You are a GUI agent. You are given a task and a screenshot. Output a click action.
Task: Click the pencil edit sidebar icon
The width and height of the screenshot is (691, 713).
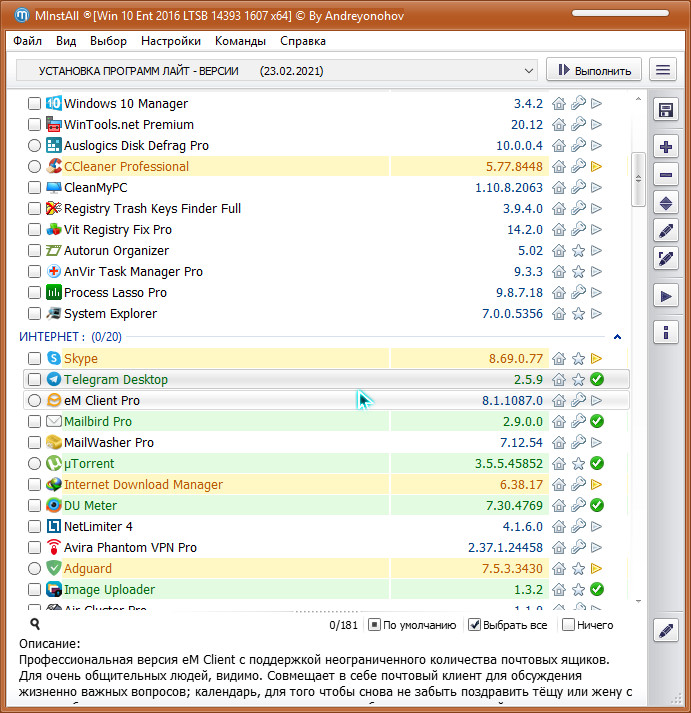pos(666,231)
